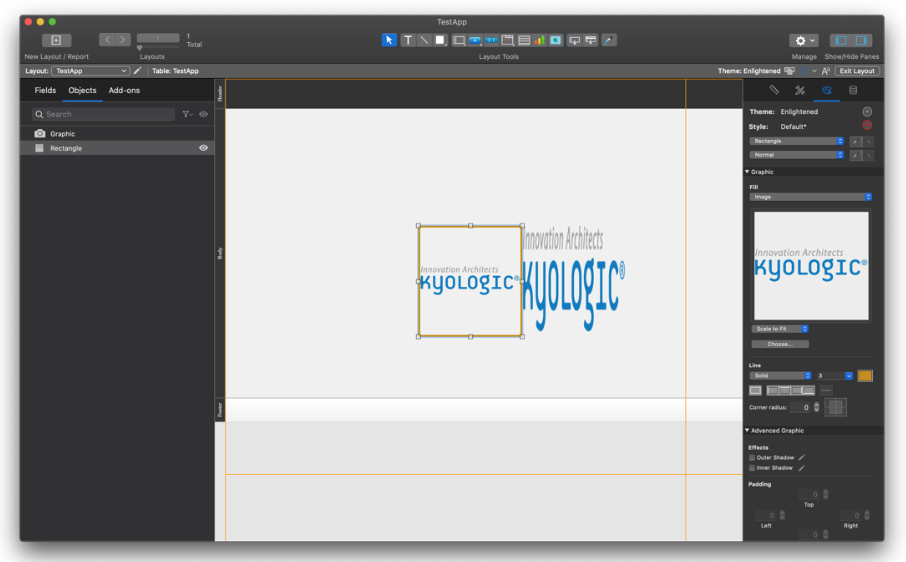Open the line width dropdown
906x562 pixels.
pyautogui.click(x=848, y=375)
